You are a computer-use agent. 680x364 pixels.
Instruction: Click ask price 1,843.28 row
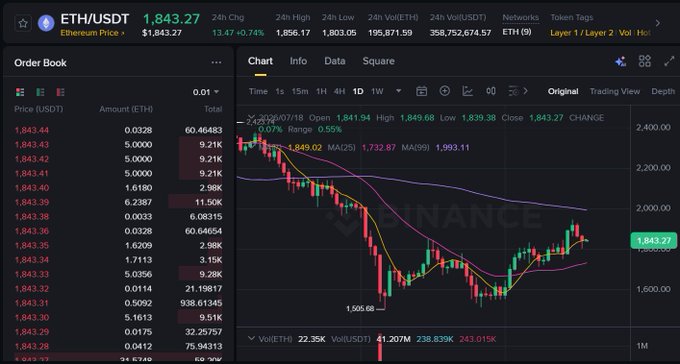click(118, 346)
